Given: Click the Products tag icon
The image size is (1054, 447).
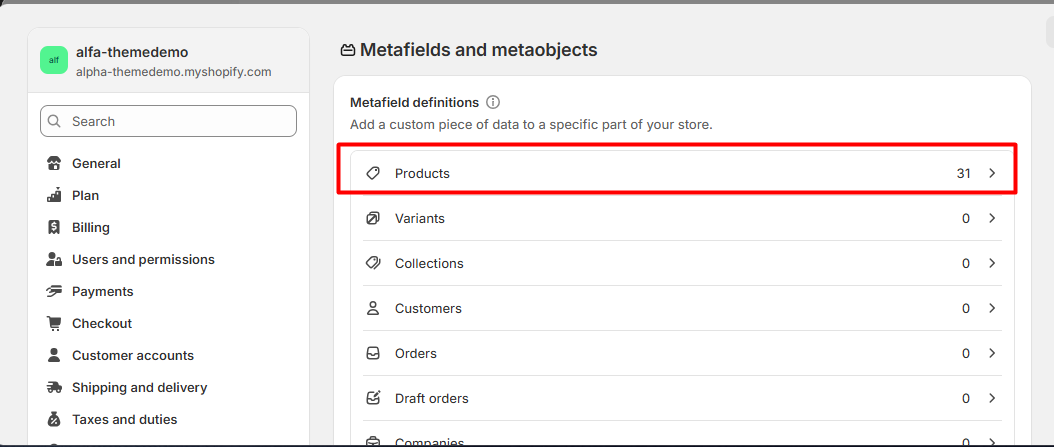Looking at the screenshot, I should tap(372, 173).
